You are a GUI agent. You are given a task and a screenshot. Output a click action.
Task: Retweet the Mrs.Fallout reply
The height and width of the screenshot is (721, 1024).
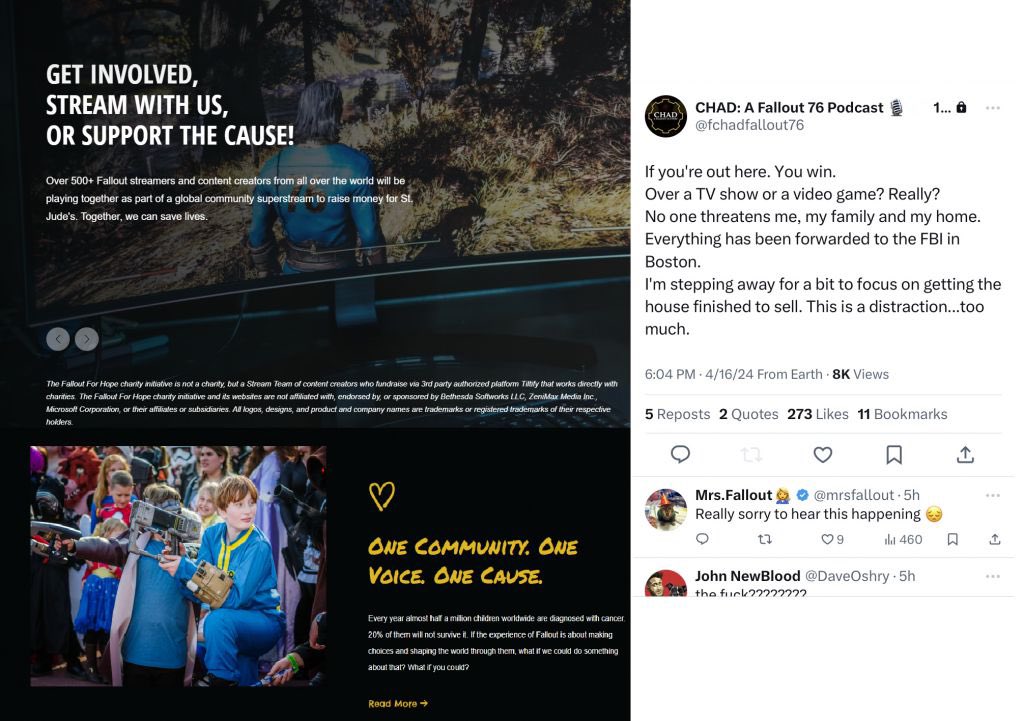point(764,539)
